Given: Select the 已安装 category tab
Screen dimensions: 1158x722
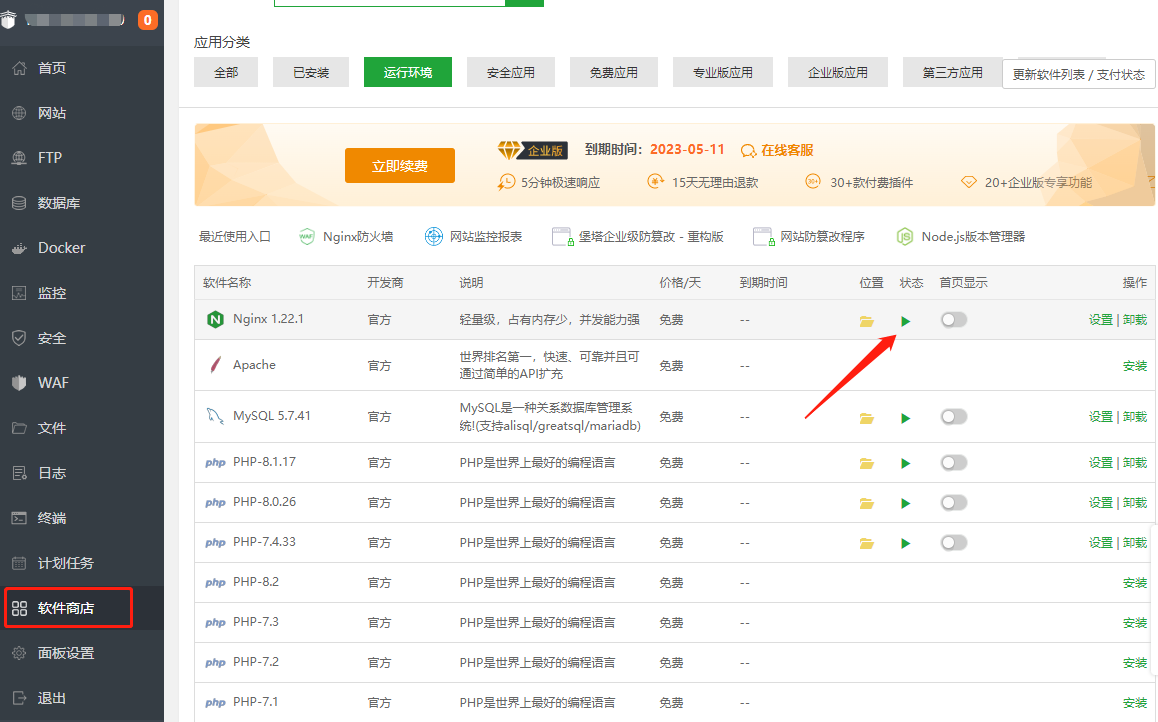Looking at the screenshot, I should coord(311,72).
